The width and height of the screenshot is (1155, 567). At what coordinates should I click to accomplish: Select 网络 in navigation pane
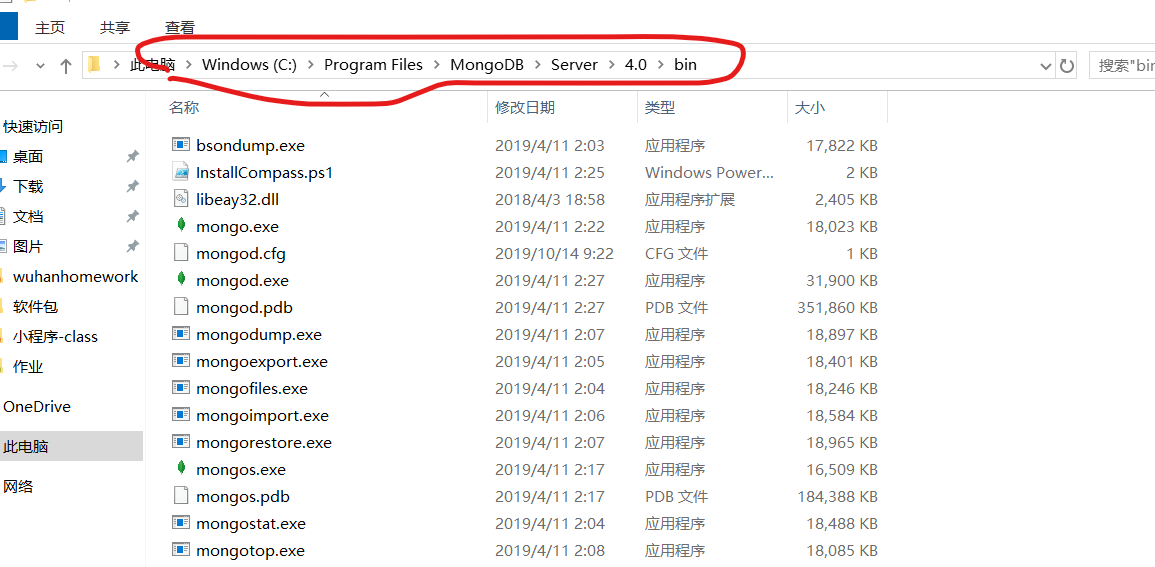[18, 486]
